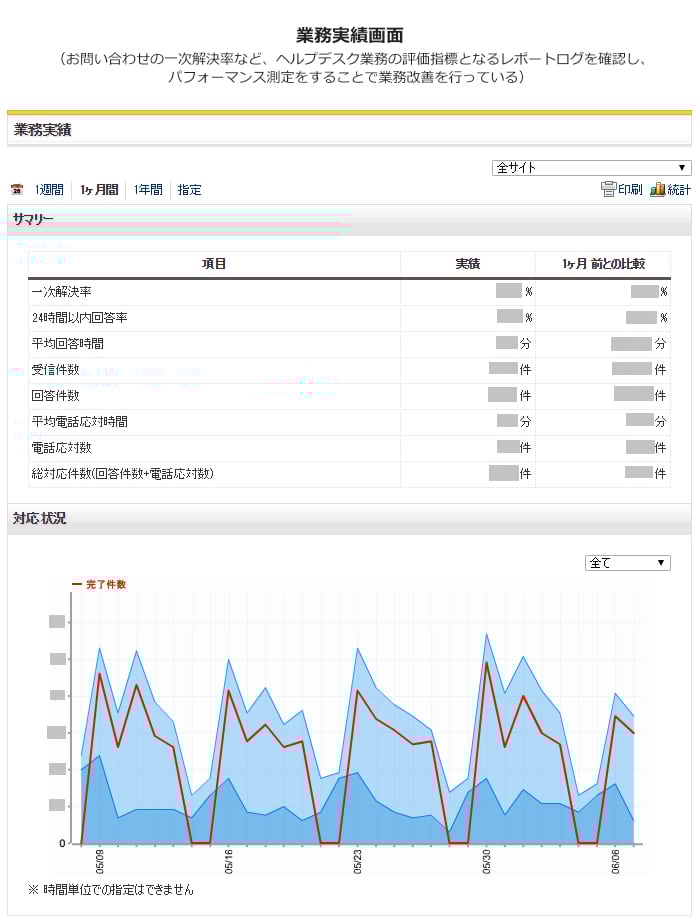Open the 指定 custom period tab

tap(189, 190)
